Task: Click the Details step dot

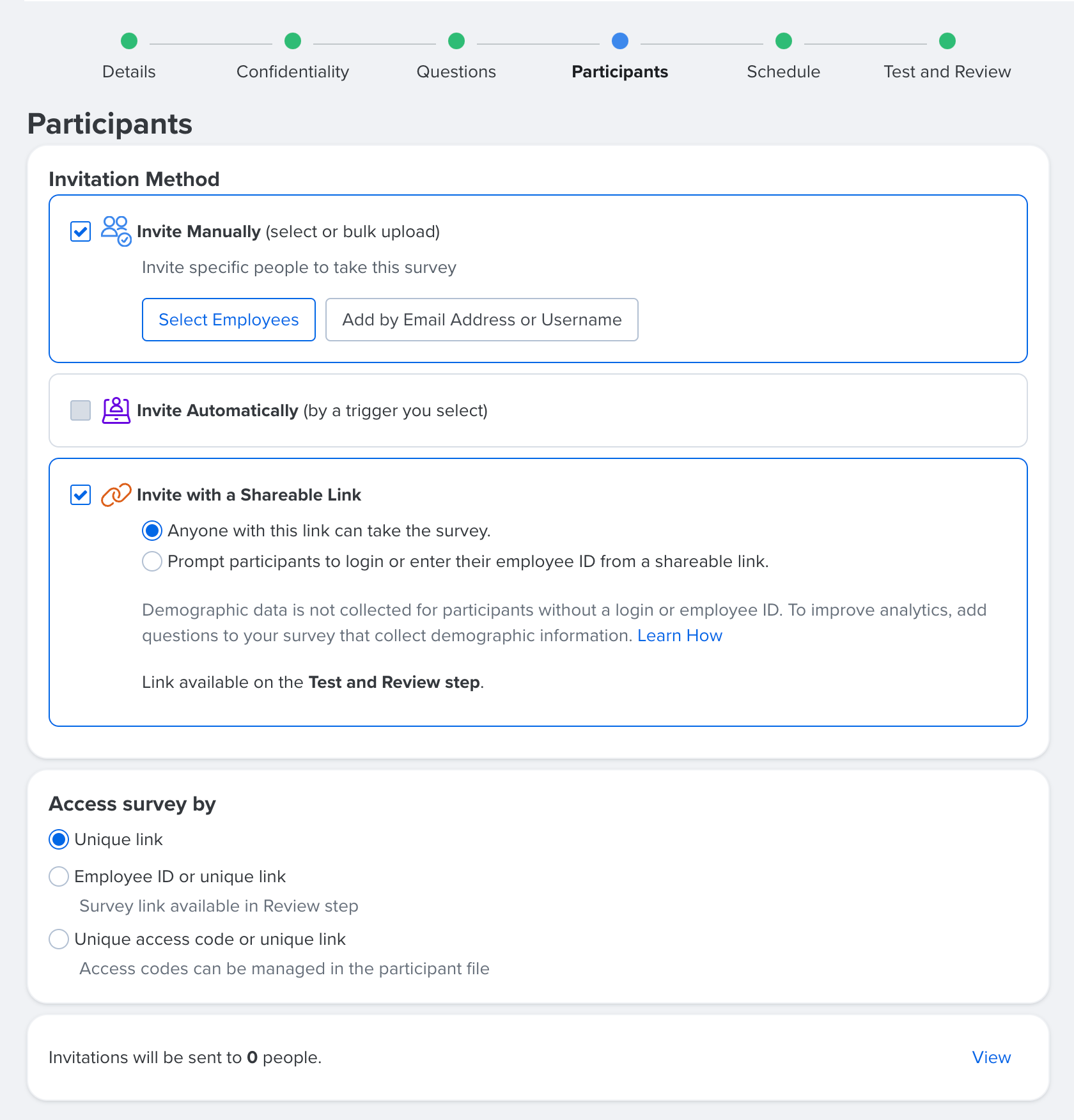Action: coord(129,41)
